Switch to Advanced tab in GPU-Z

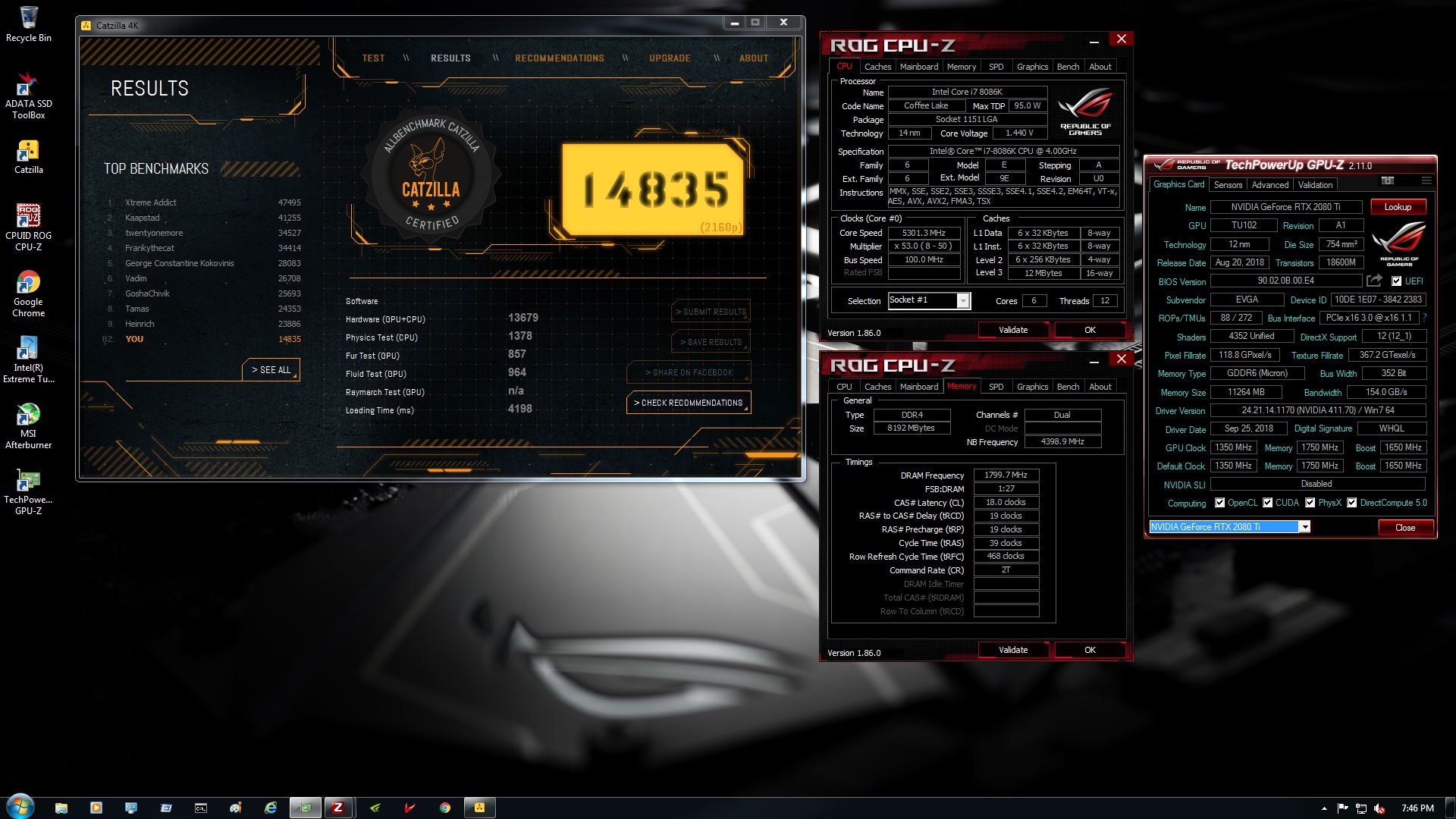(x=1270, y=185)
